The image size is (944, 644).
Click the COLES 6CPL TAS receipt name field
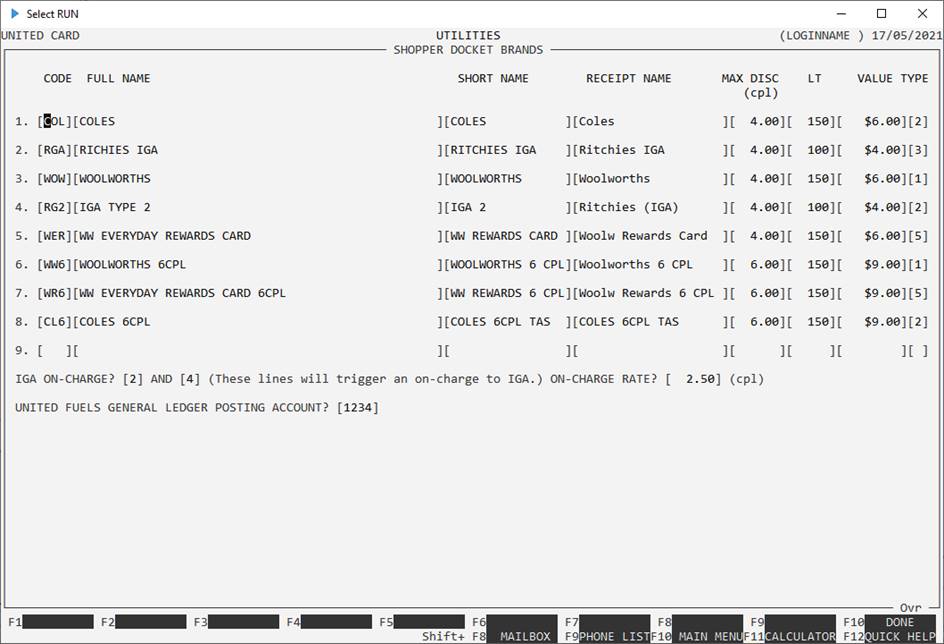pyautogui.click(x=650, y=321)
